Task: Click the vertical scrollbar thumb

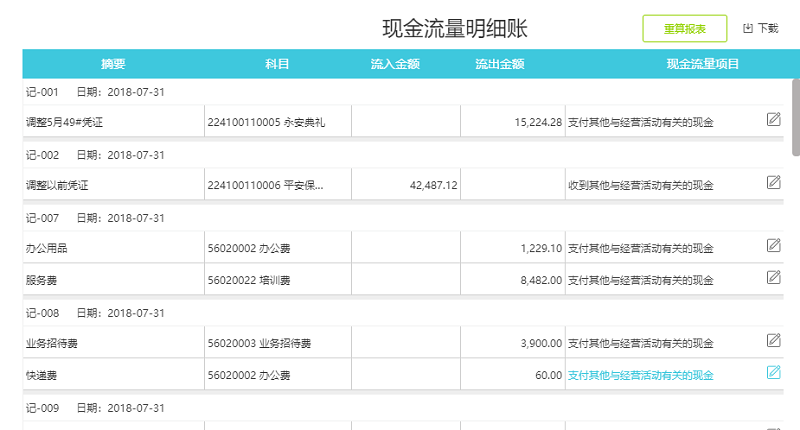Action: point(795,117)
